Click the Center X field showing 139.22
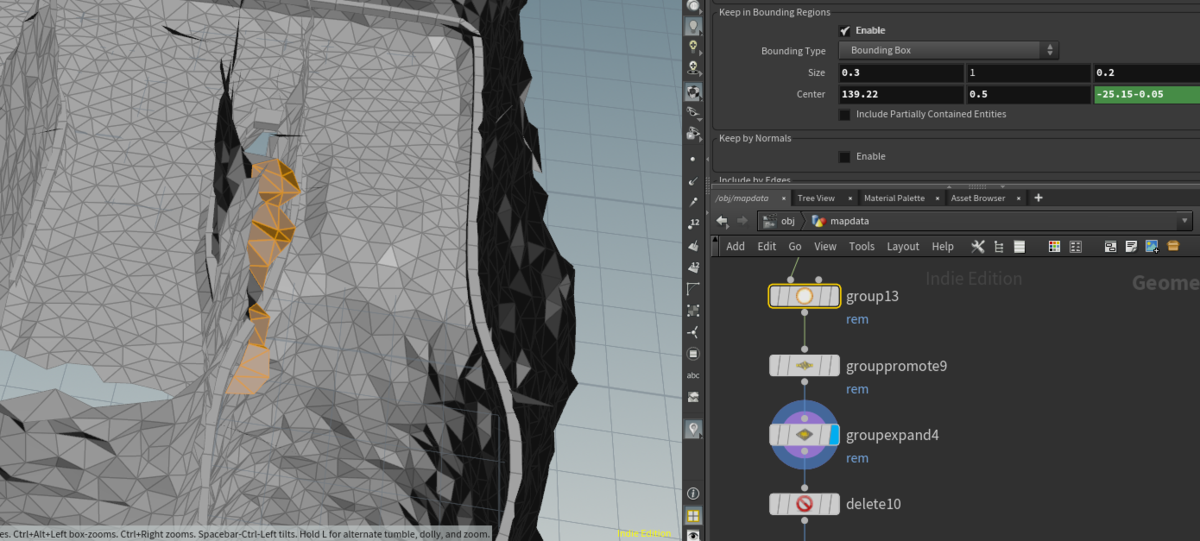 pos(900,94)
